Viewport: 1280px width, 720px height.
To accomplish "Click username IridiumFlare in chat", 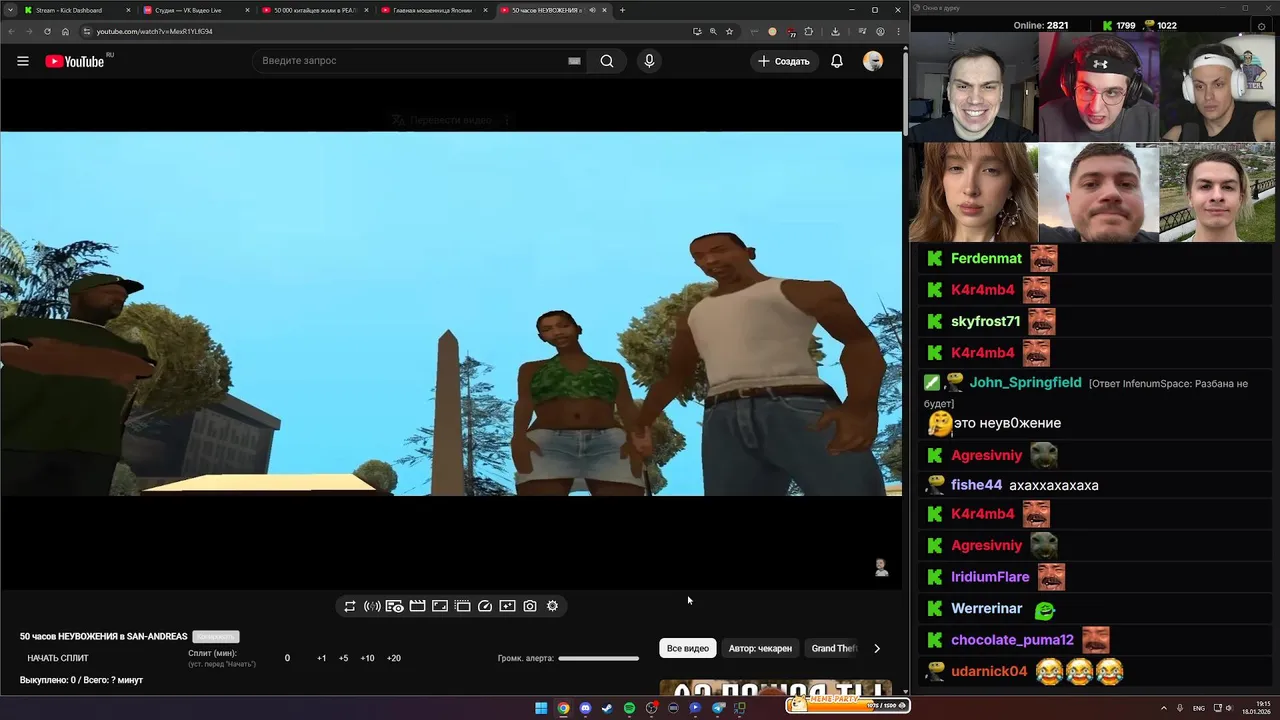I will click(x=990, y=577).
